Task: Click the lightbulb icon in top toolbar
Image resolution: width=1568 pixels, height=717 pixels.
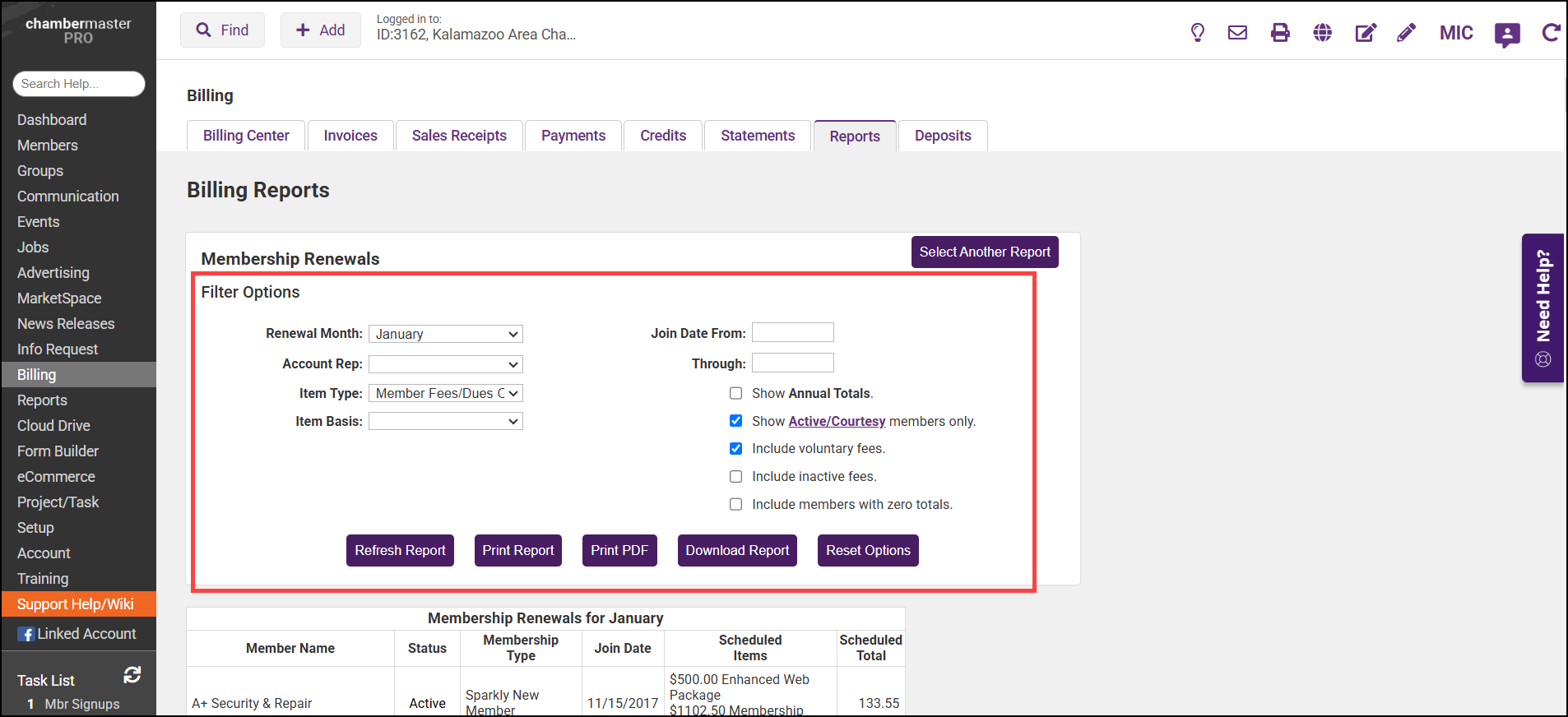Action: pos(1197,33)
